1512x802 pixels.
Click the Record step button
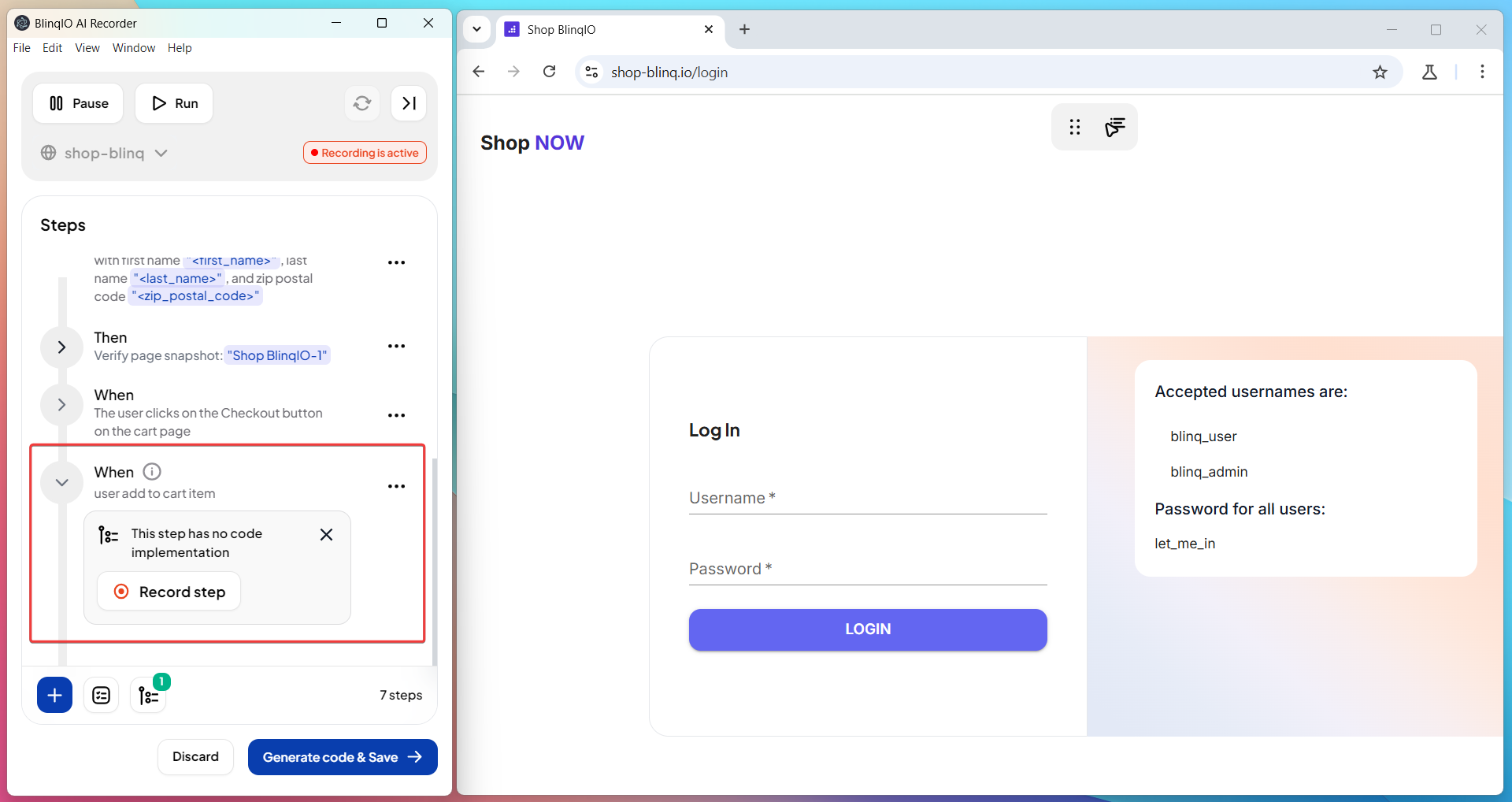(169, 592)
